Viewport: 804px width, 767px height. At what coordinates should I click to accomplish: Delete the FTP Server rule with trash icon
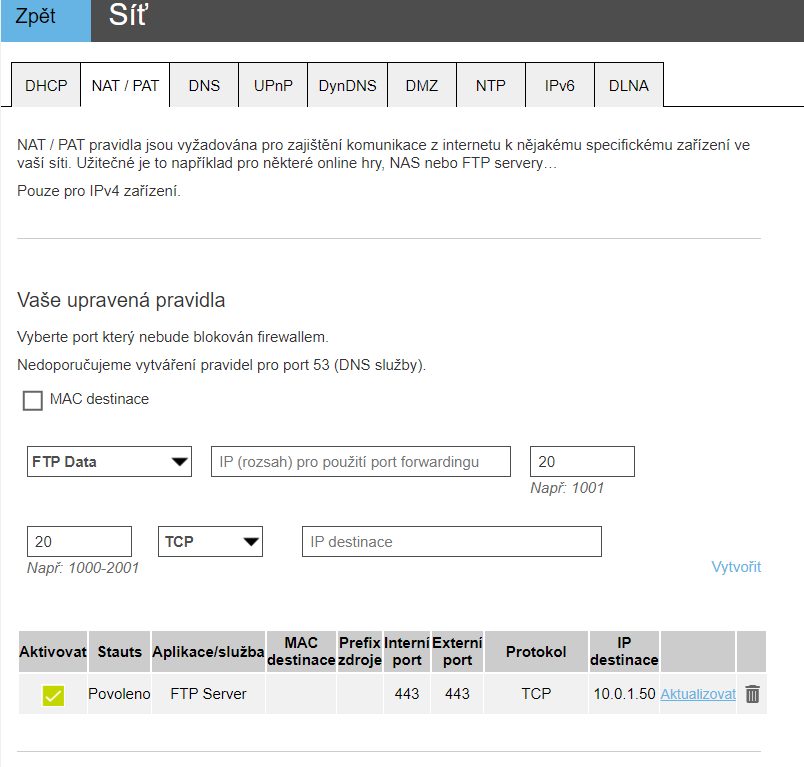coord(752,694)
